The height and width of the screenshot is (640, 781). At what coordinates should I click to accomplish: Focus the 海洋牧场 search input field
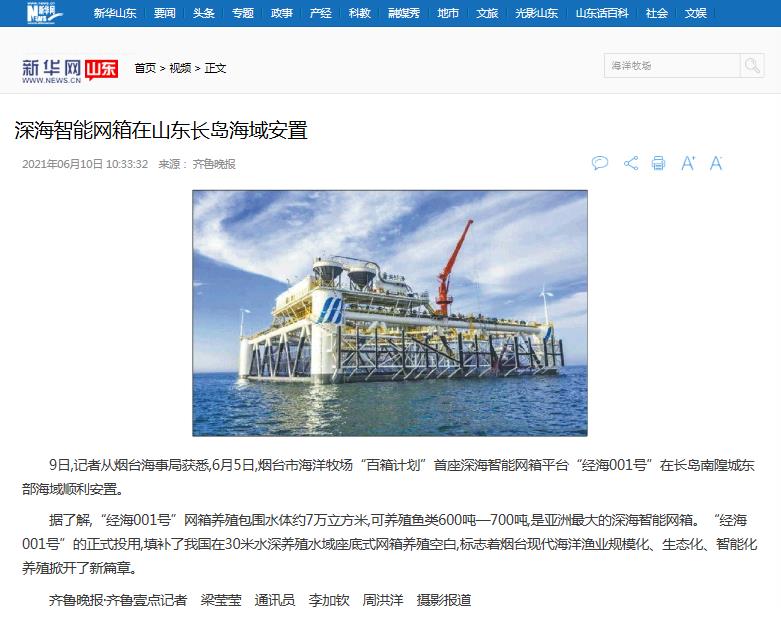tap(672, 65)
